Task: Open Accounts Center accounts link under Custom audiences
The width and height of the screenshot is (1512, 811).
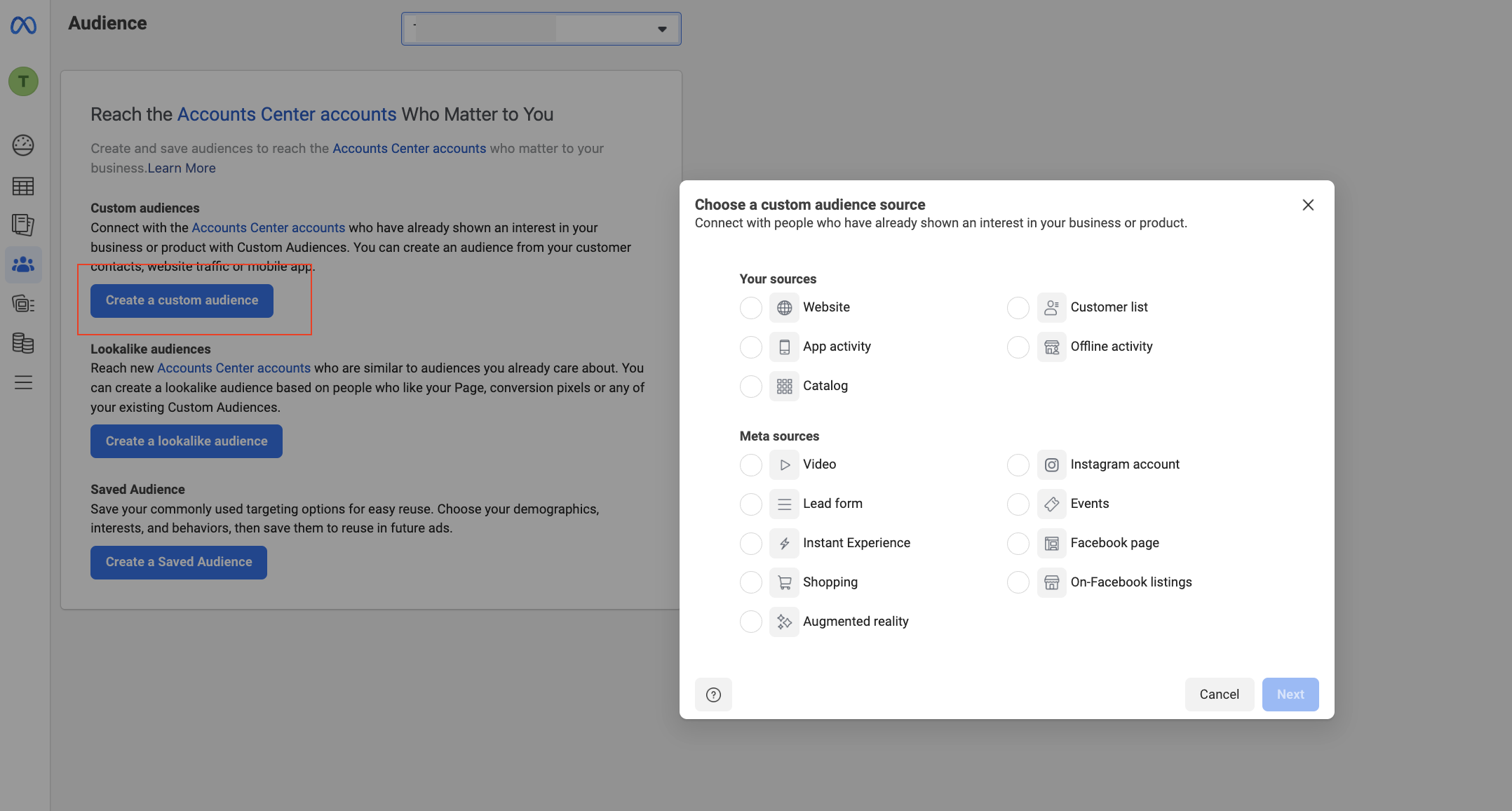Action: [x=269, y=228]
